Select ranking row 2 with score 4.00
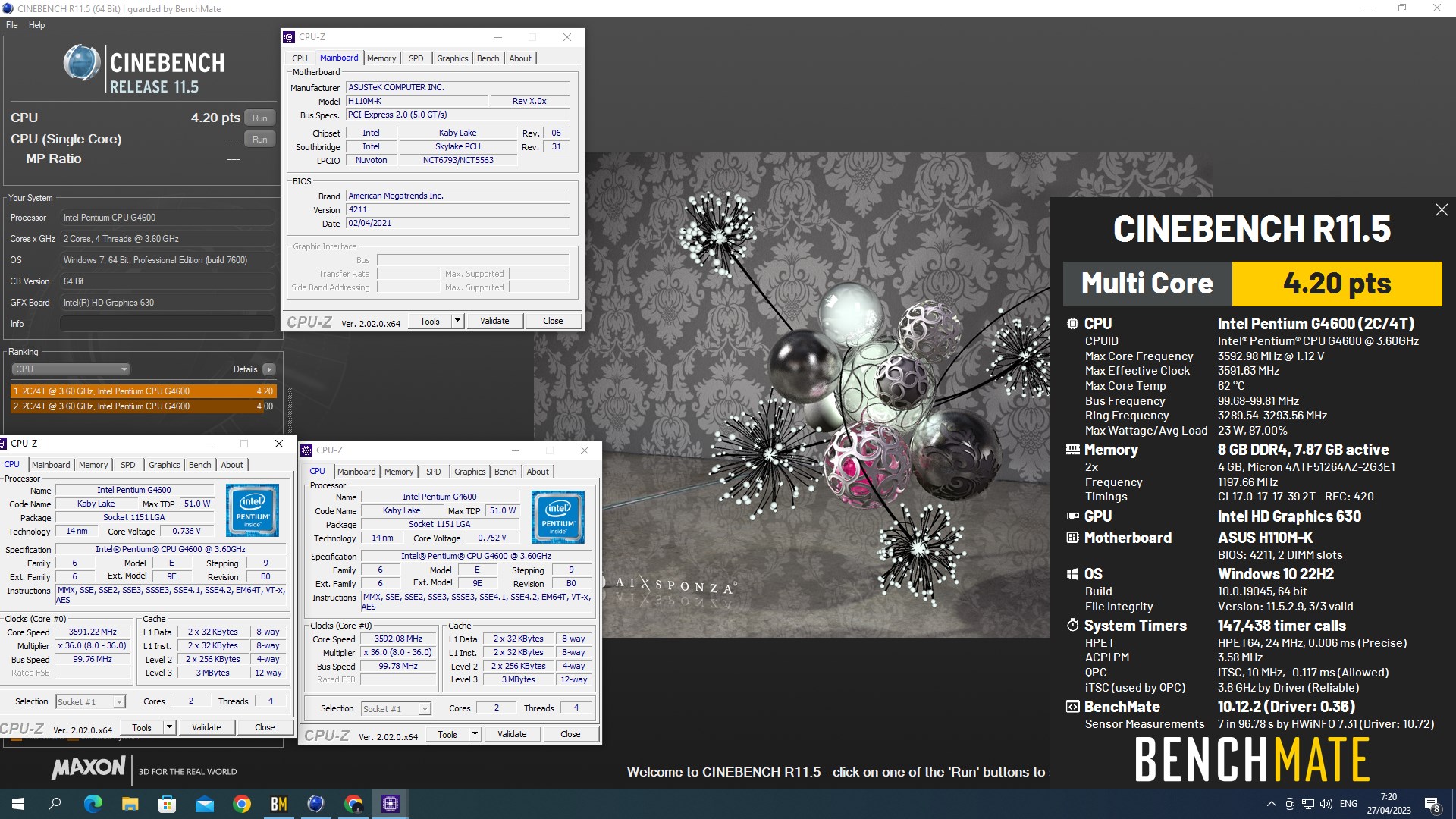This screenshot has width=1456, height=819. pyautogui.click(x=143, y=406)
